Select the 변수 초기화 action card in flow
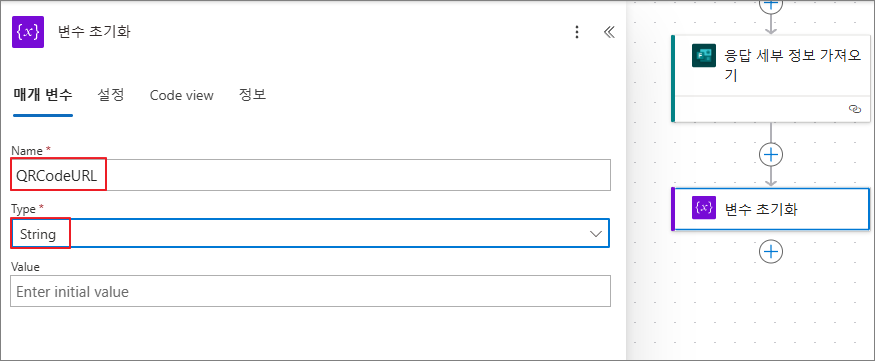The height and width of the screenshot is (361, 875). pos(771,209)
